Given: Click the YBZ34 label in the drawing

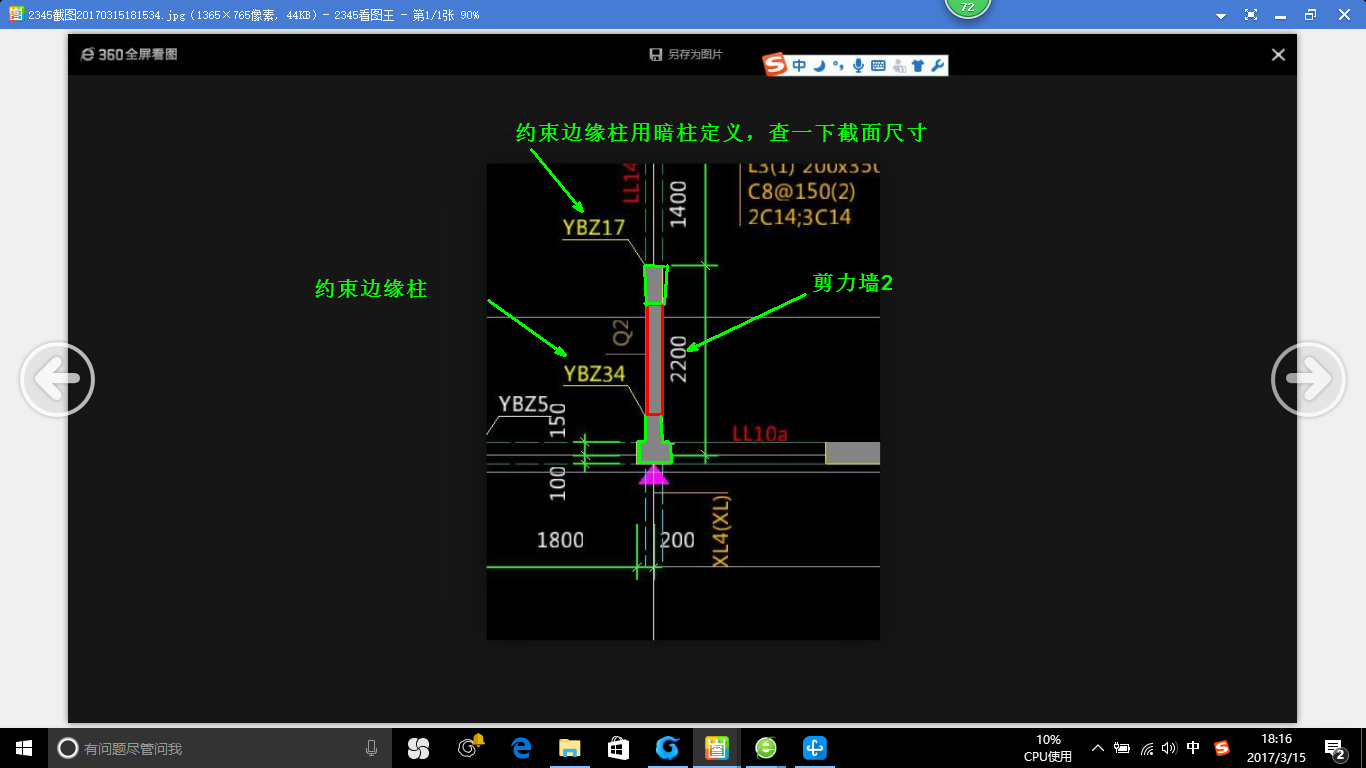Looking at the screenshot, I should click(594, 374).
